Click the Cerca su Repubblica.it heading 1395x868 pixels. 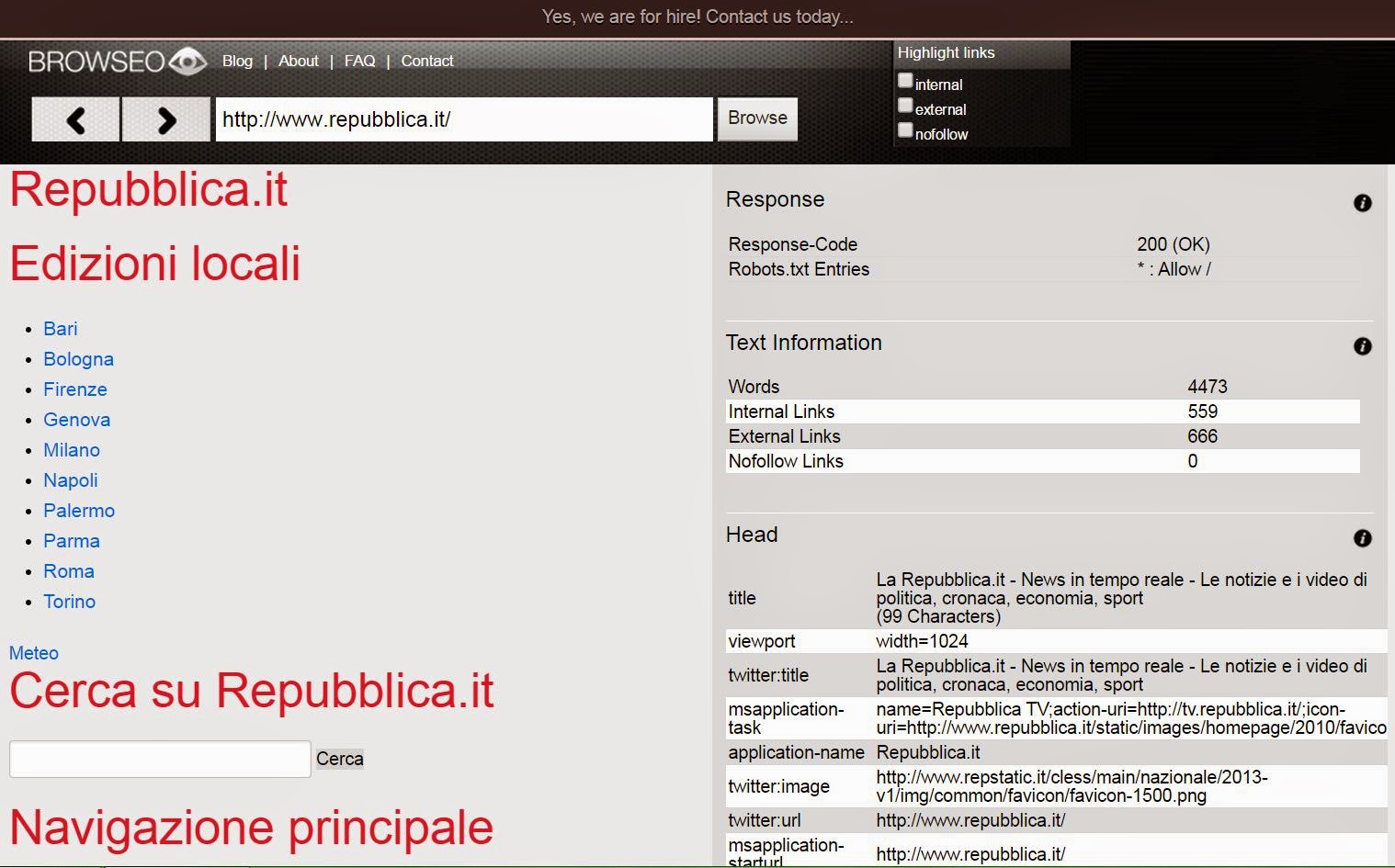pyautogui.click(x=252, y=691)
